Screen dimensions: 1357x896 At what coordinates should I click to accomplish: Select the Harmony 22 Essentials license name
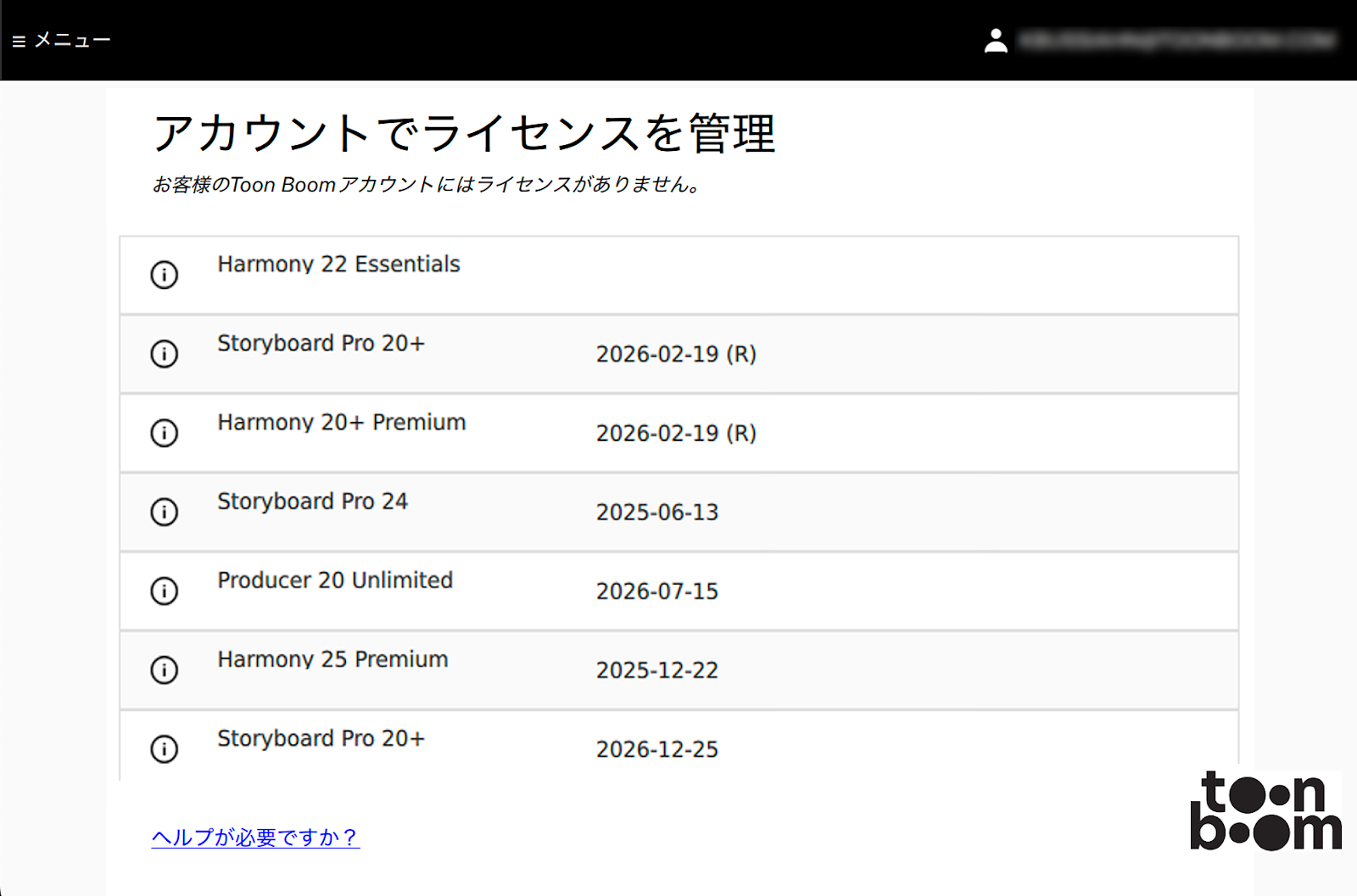click(x=338, y=264)
